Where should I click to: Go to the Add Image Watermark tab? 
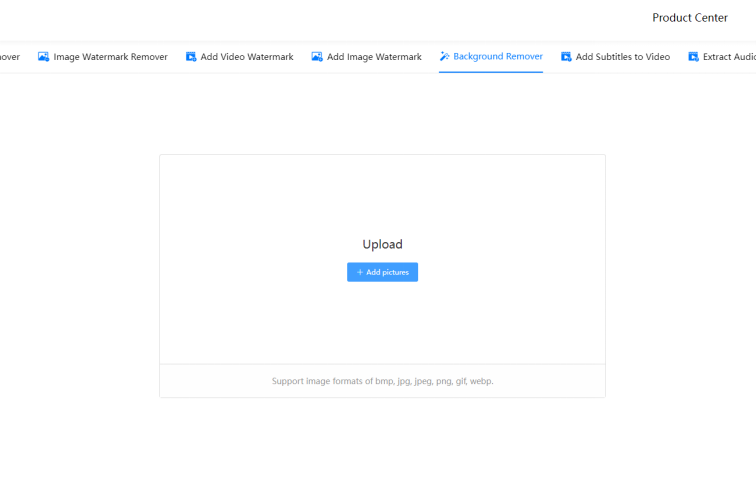click(x=366, y=57)
